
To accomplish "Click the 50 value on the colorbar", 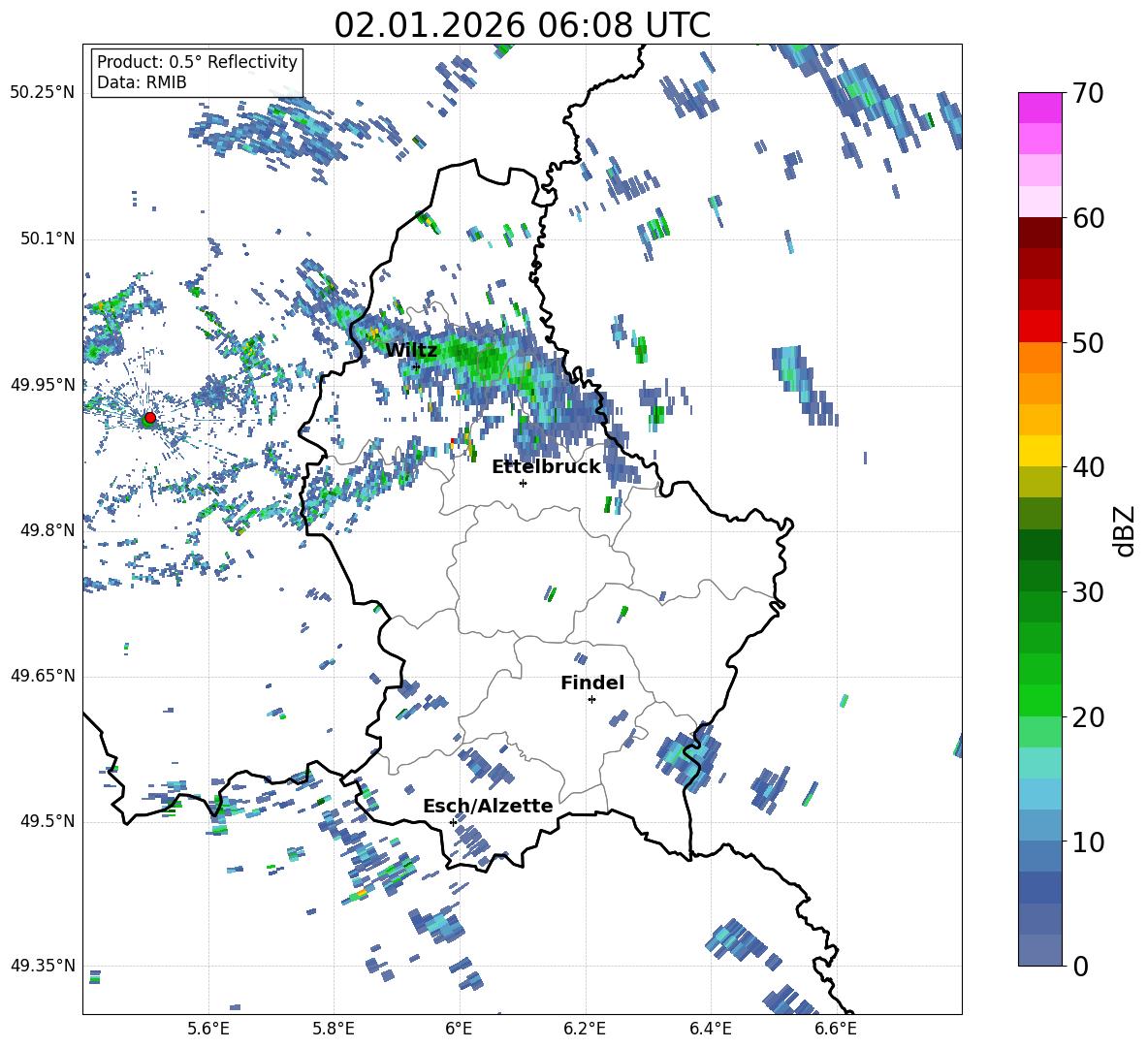I will click(x=1088, y=342).
